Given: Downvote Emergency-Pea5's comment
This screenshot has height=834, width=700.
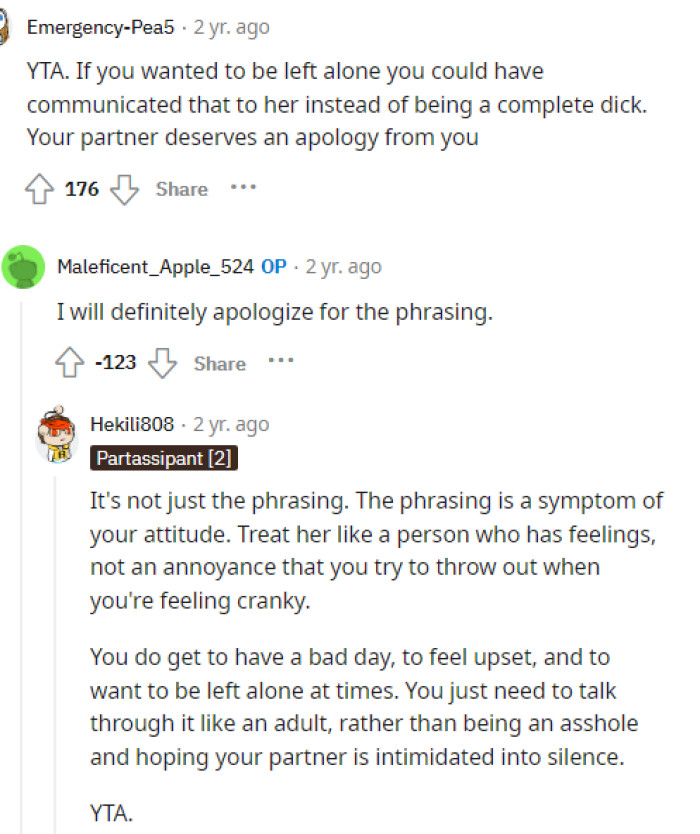Looking at the screenshot, I should (x=124, y=188).
